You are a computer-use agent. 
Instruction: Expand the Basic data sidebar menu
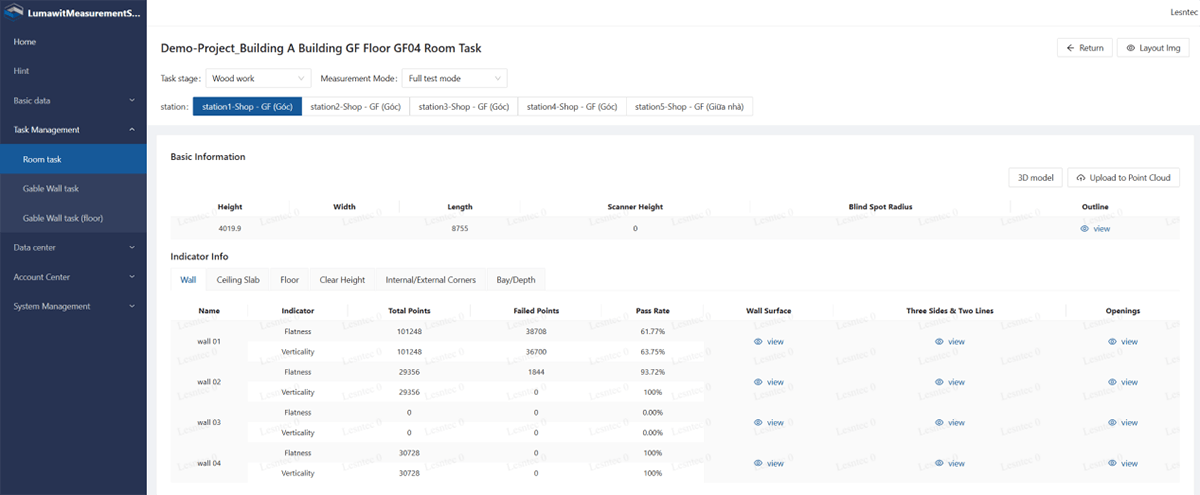point(73,100)
